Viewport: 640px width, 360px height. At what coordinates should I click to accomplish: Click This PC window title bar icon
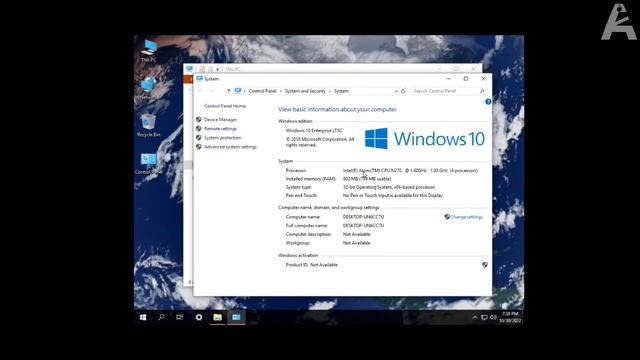[x=189, y=69]
